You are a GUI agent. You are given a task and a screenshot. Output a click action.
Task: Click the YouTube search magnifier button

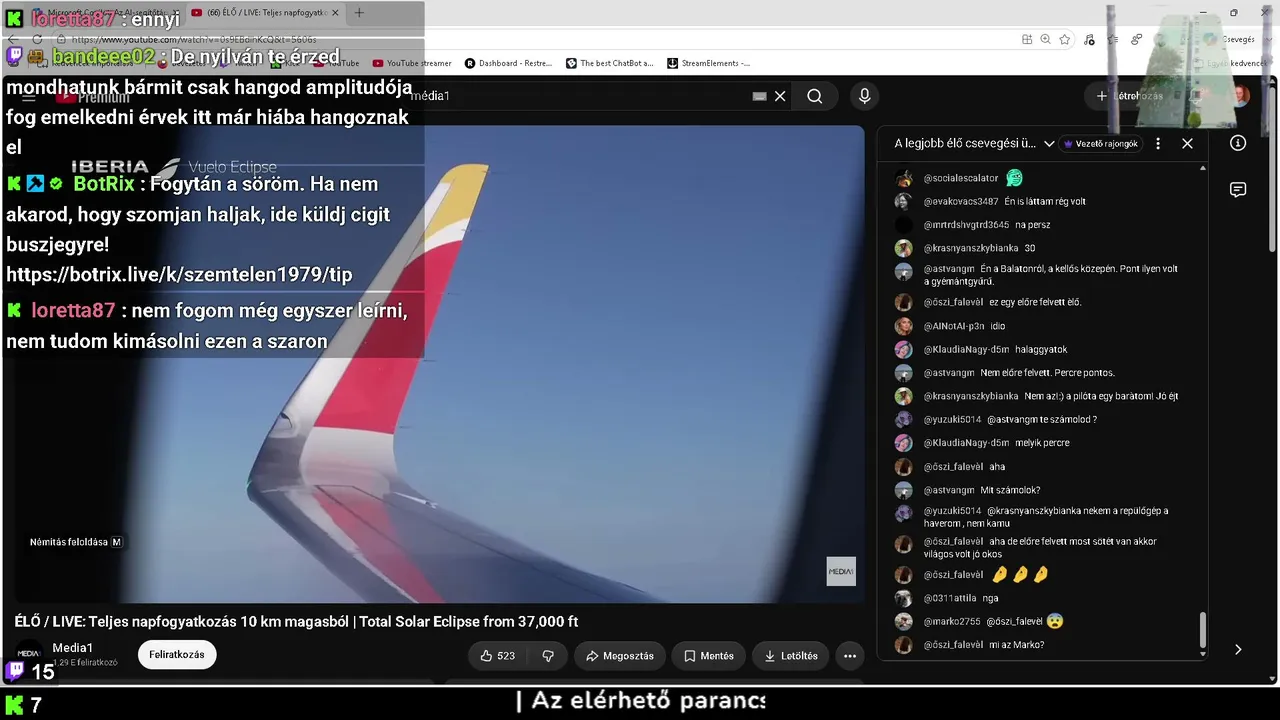[815, 96]
